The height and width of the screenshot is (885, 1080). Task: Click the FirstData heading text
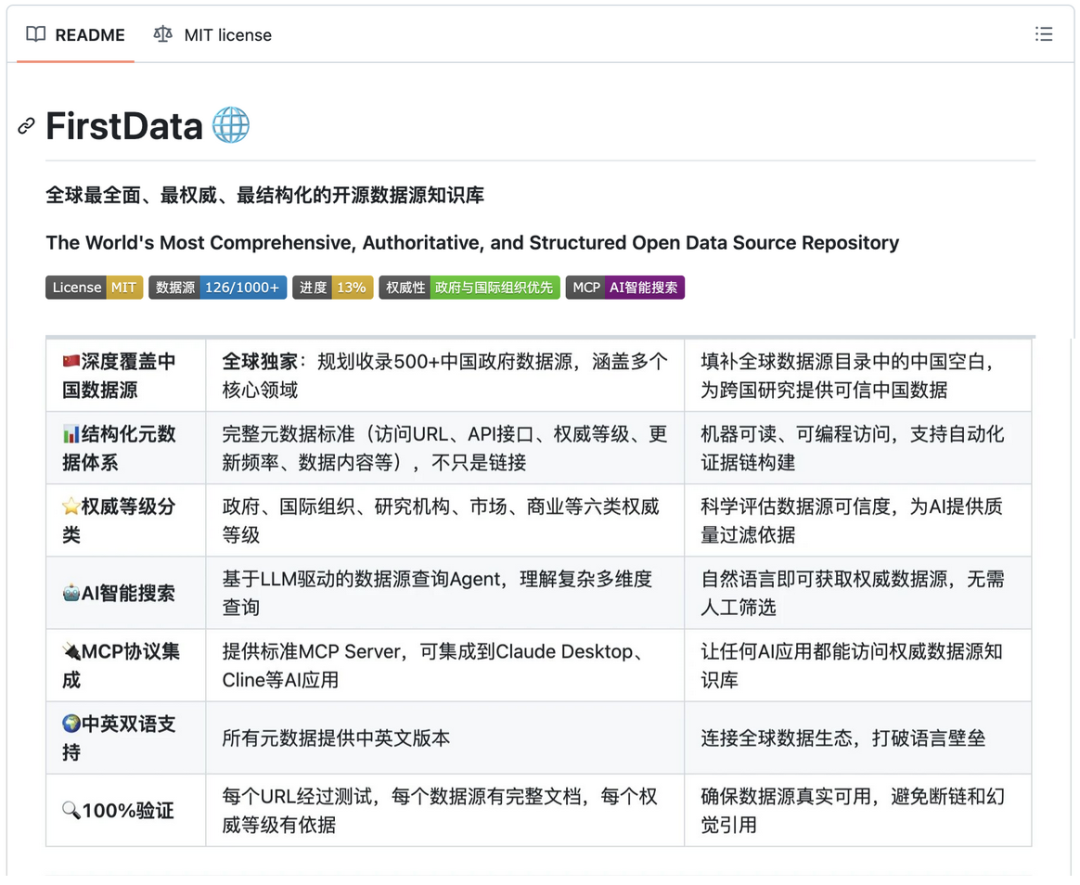pos(124,127)
